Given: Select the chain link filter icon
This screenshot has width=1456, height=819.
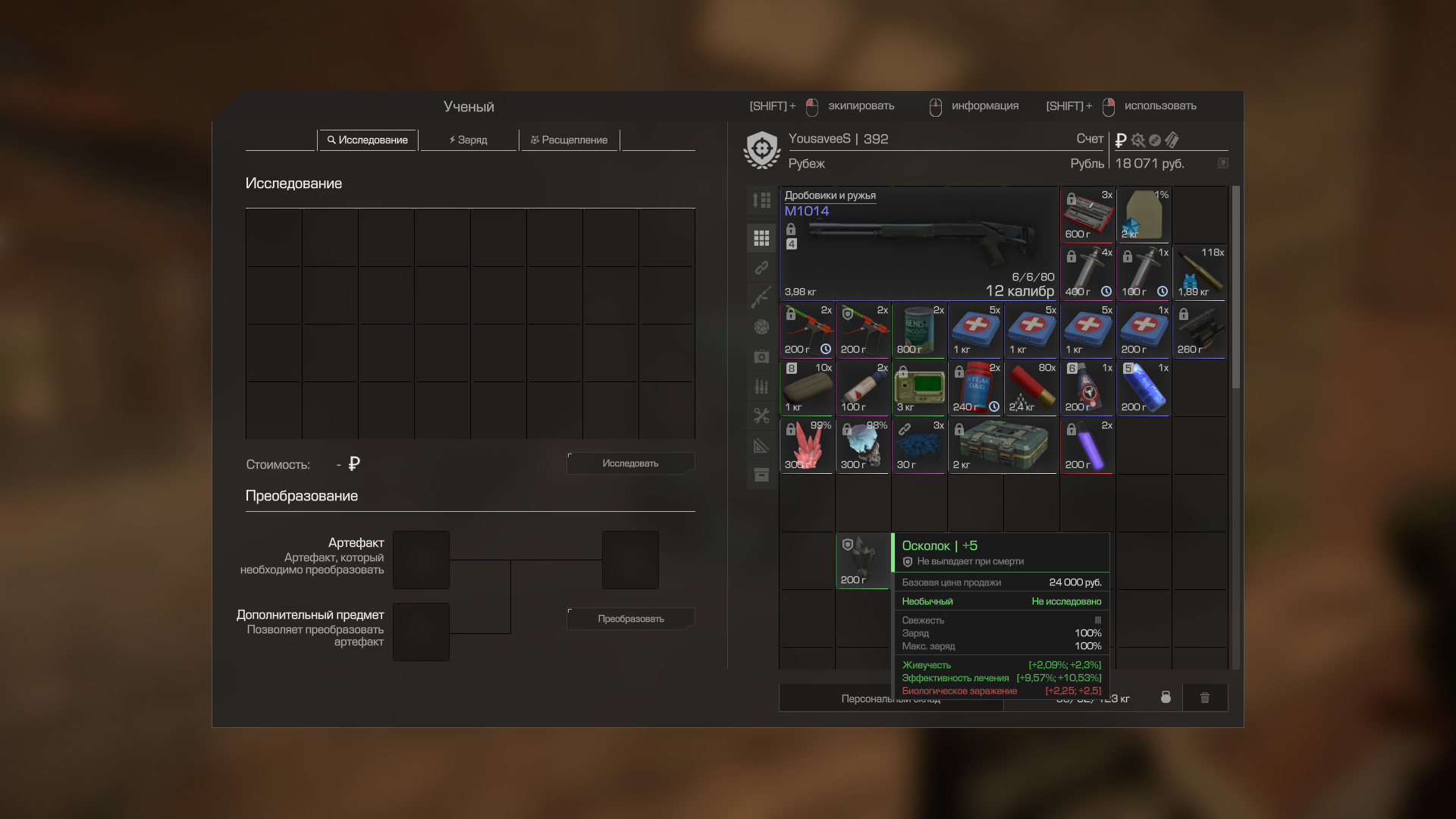Looking at the screenshot, I should (761, 268).
